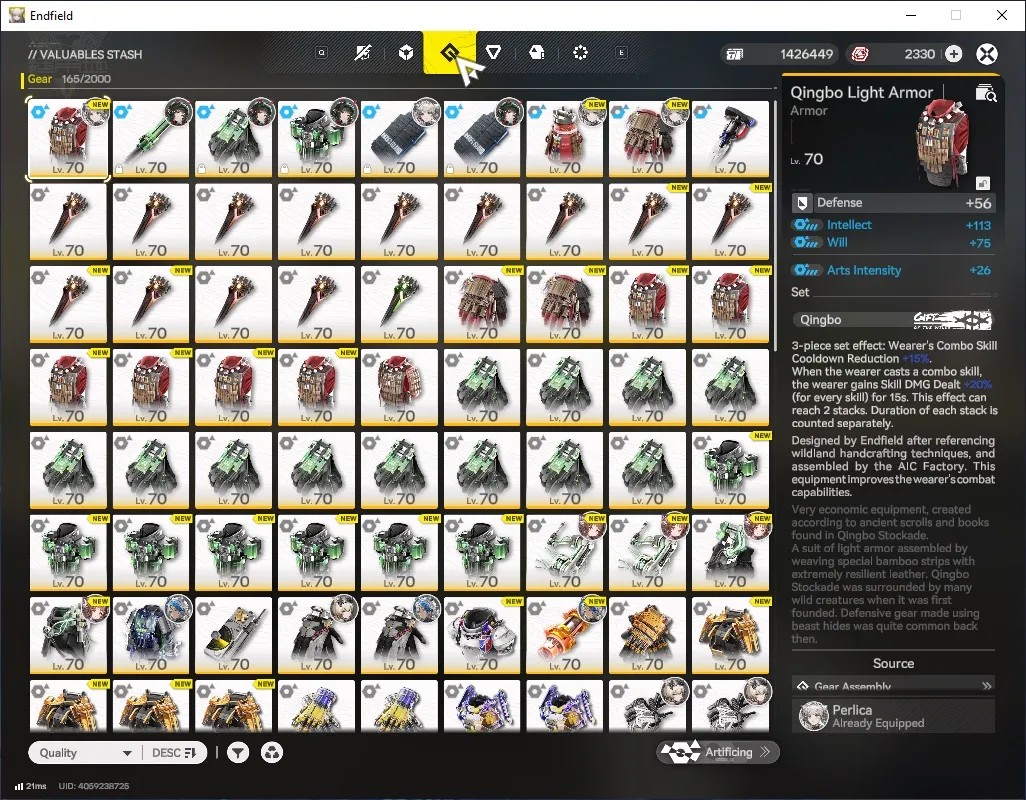This screenshot has height=800, width=1026.
Task: Select the green syringe gear in first row
Action: pos(151,139)
